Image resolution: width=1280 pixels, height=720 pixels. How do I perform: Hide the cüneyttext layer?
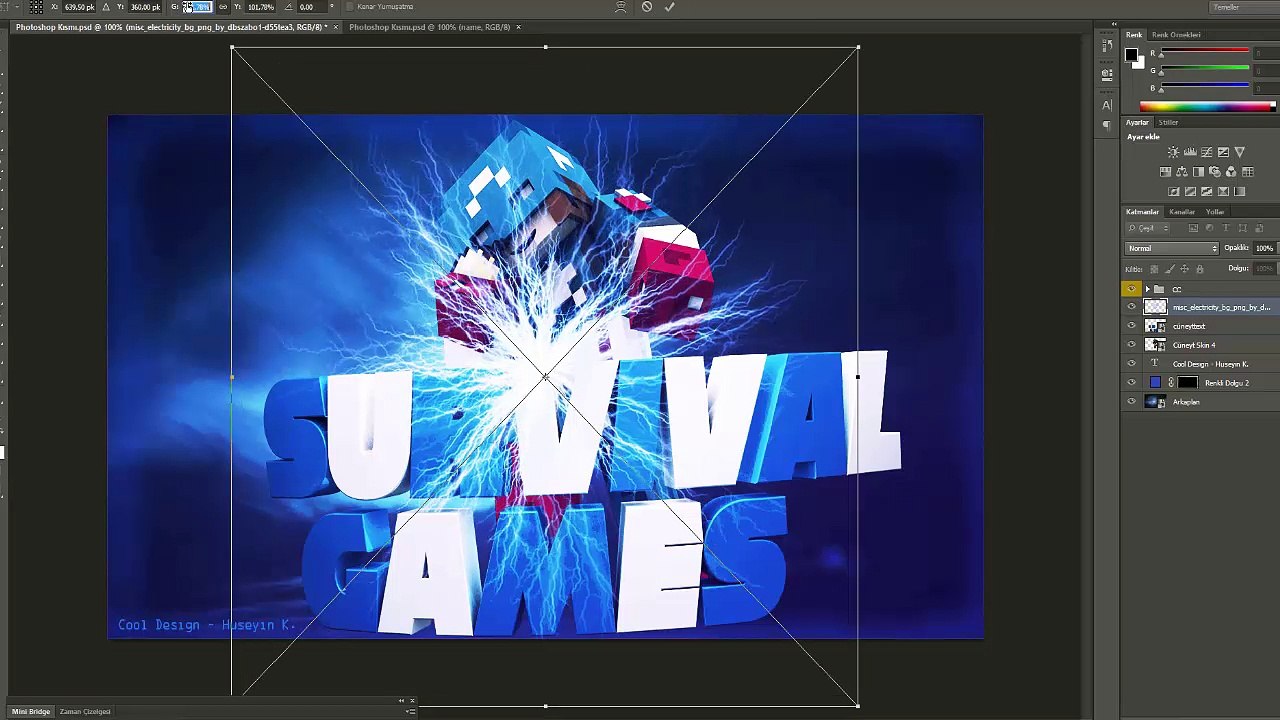coord(1132,326)
